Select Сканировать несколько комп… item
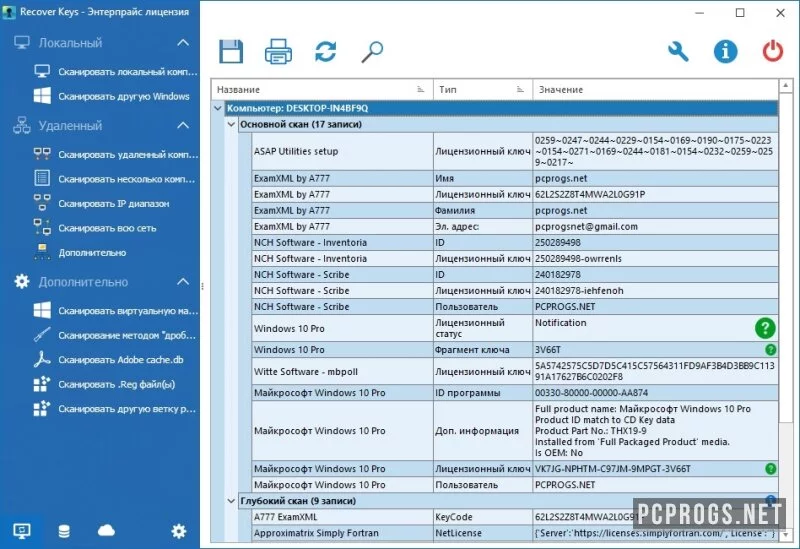Image resolution: width=800 pixels, height=549 pixels. [x=116, y=179]
